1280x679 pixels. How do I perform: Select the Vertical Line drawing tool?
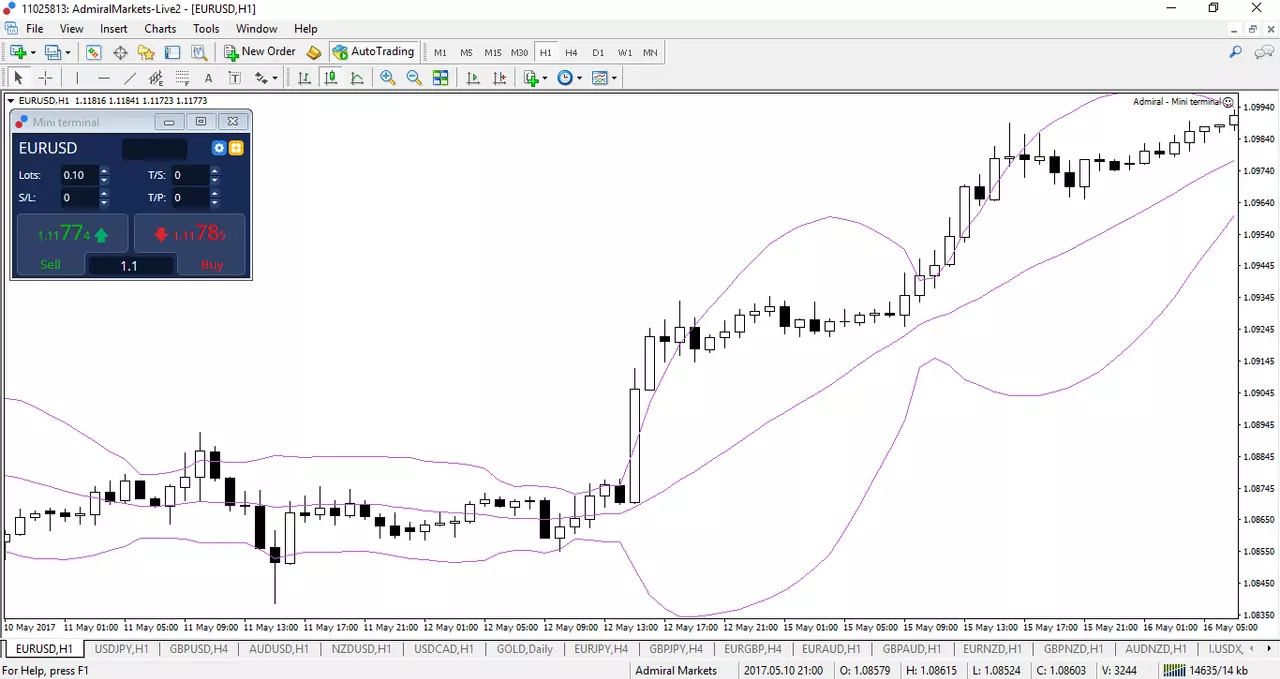click(x=77, y=78)
